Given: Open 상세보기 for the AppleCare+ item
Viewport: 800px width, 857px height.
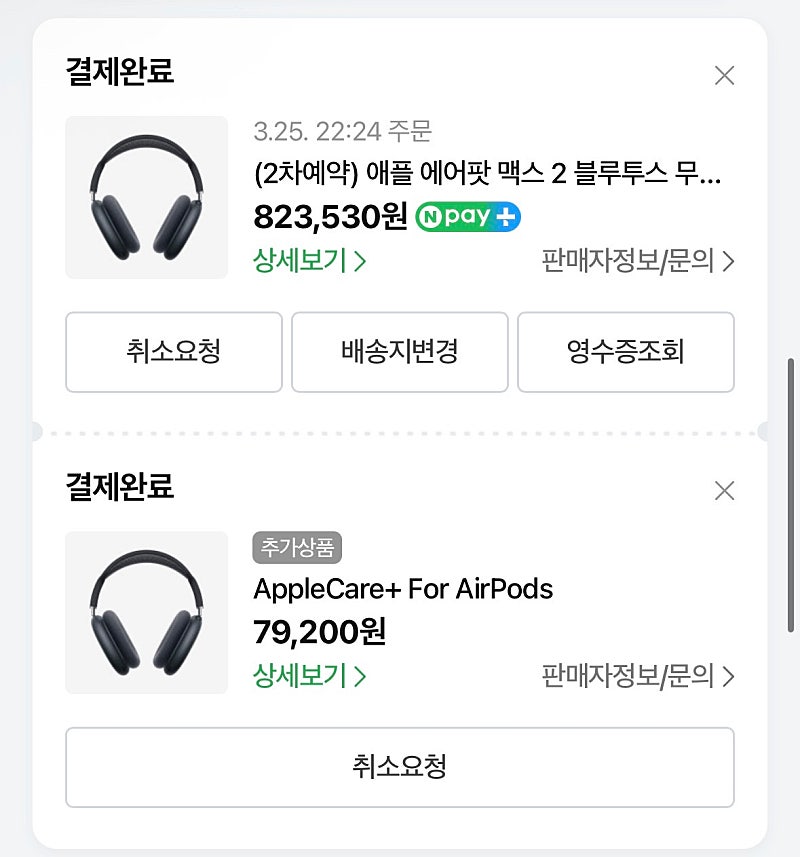Looking at the screenshot, I should pos(310,676).
